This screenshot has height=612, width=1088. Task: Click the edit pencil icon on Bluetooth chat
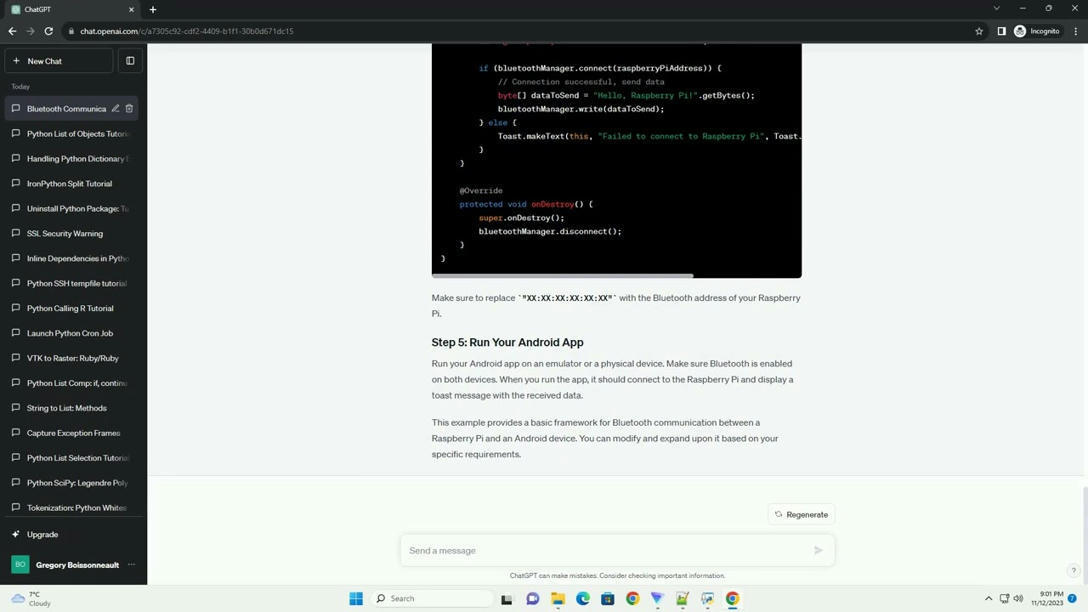115,109
